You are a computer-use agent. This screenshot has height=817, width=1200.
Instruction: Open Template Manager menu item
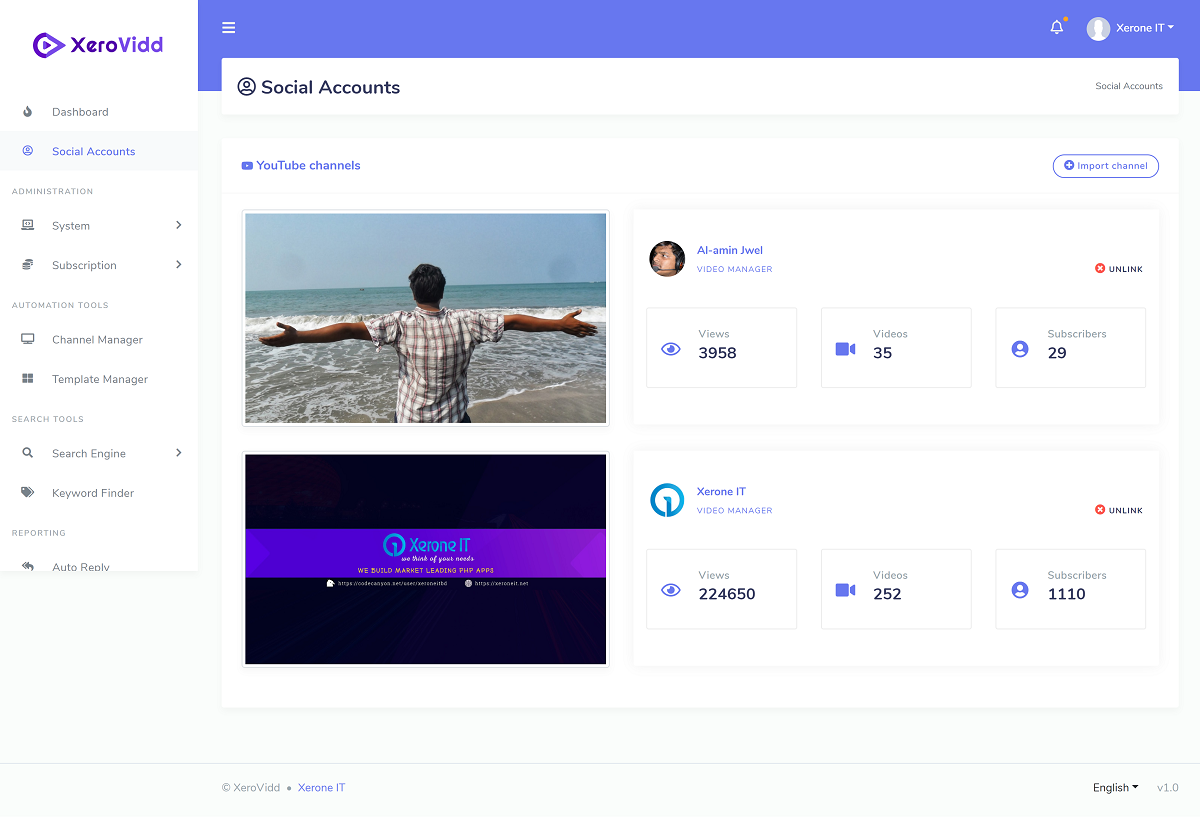coord(99,379)
